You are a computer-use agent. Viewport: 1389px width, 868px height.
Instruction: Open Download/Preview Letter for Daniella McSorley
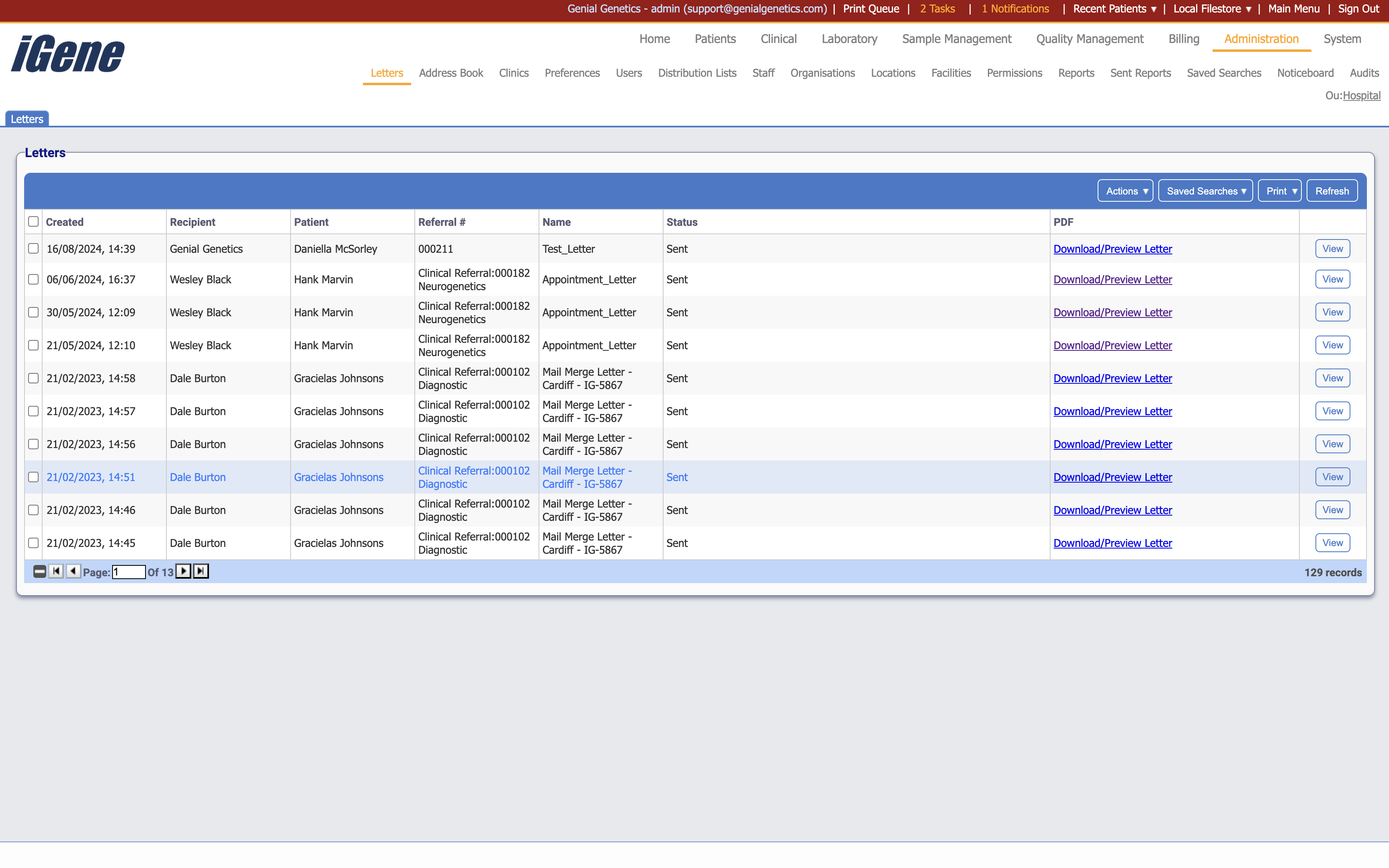(x=1112, y=249)
